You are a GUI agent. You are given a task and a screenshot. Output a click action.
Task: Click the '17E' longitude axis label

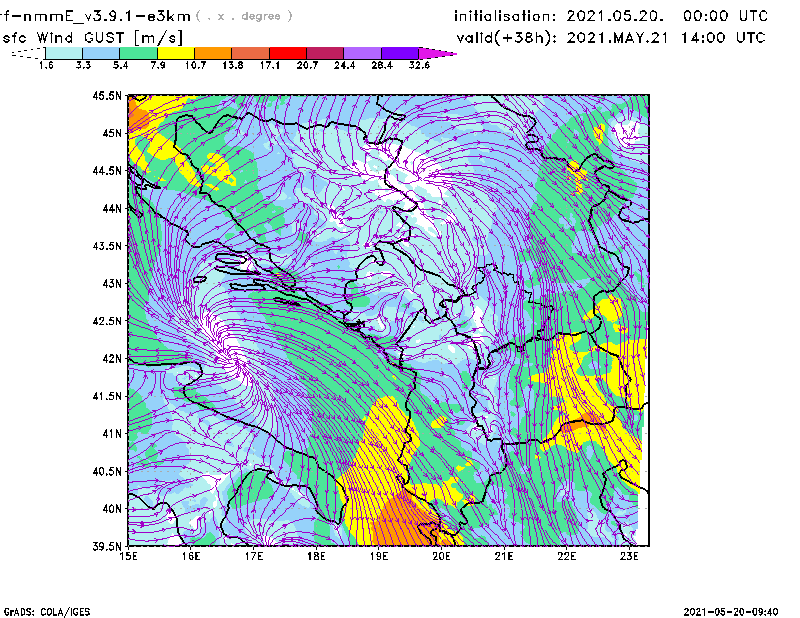[254, 556]
